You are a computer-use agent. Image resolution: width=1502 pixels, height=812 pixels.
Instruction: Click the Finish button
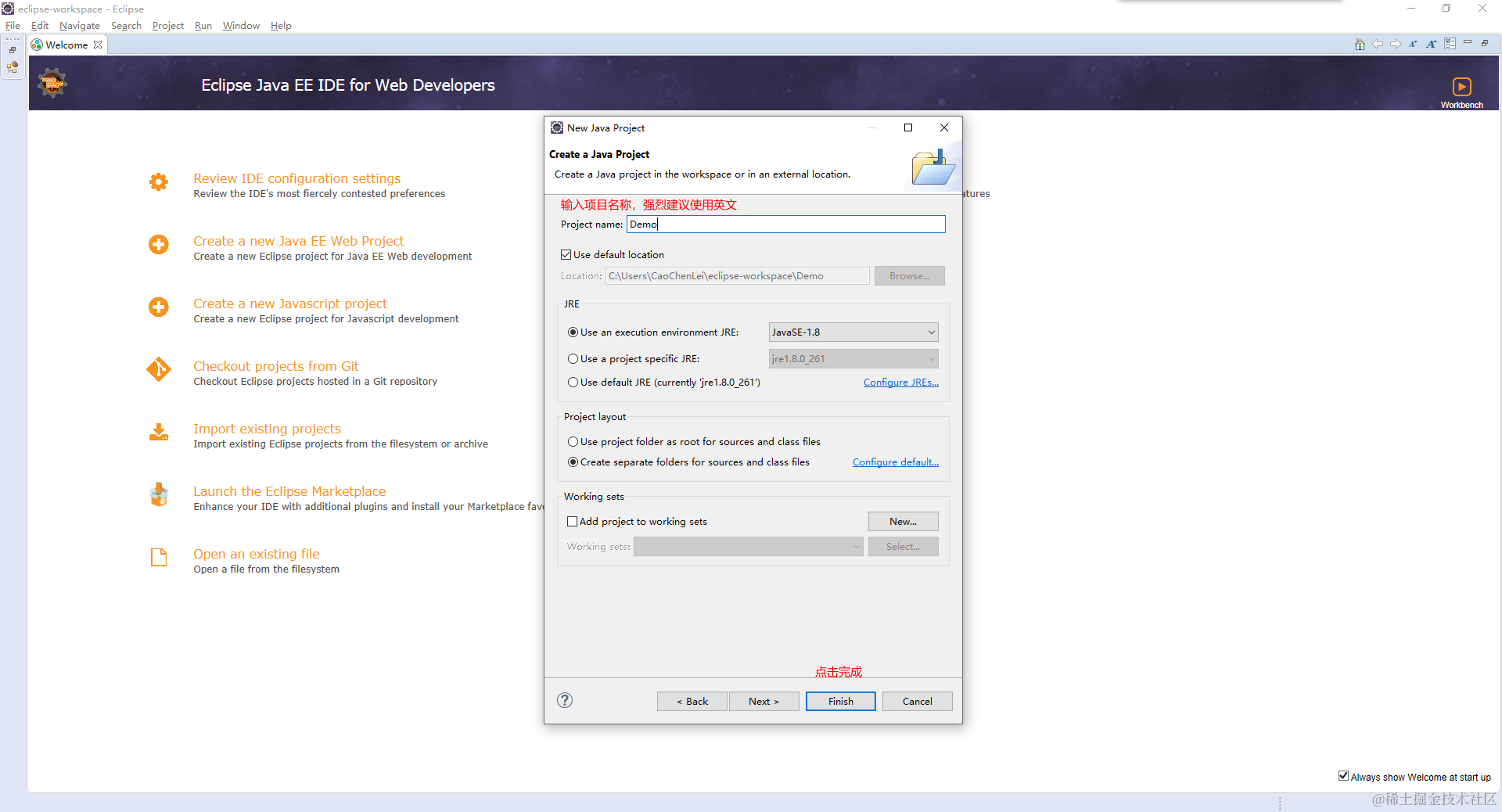[840, 701]
